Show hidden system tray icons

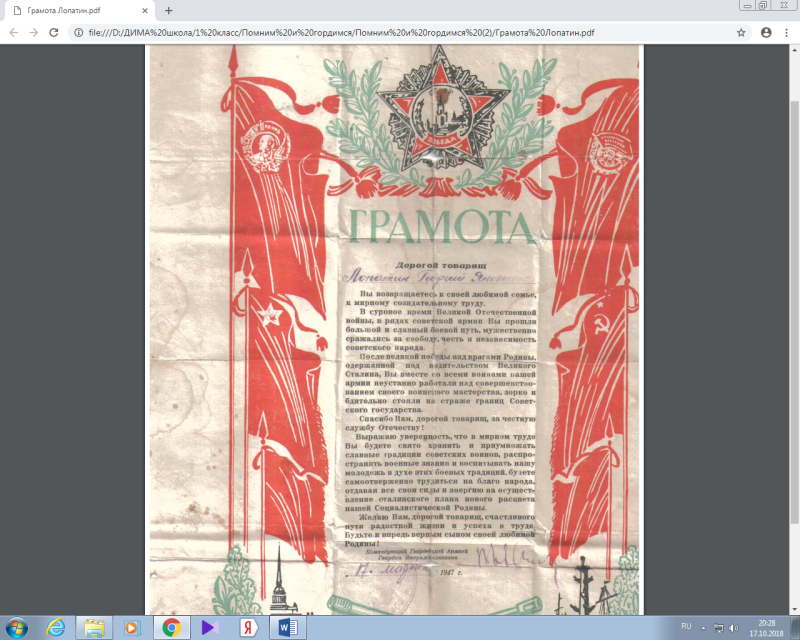point(704,628)
